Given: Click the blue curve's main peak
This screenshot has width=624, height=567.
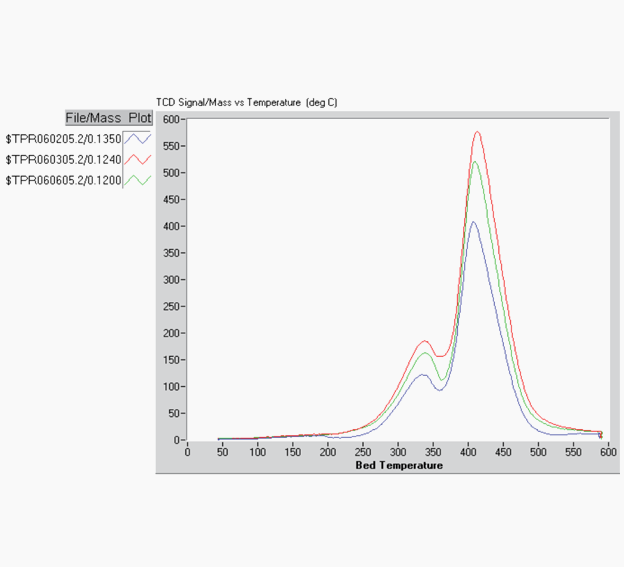Looking at the screenshot, I should pyautogui.click(x=473, y=223).
